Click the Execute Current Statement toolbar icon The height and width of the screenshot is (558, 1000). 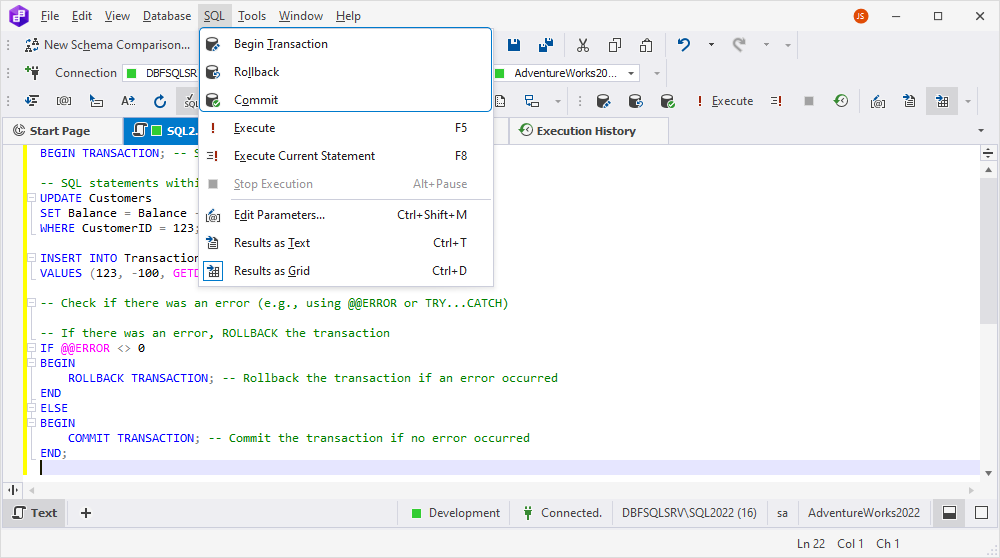point(776,101)
